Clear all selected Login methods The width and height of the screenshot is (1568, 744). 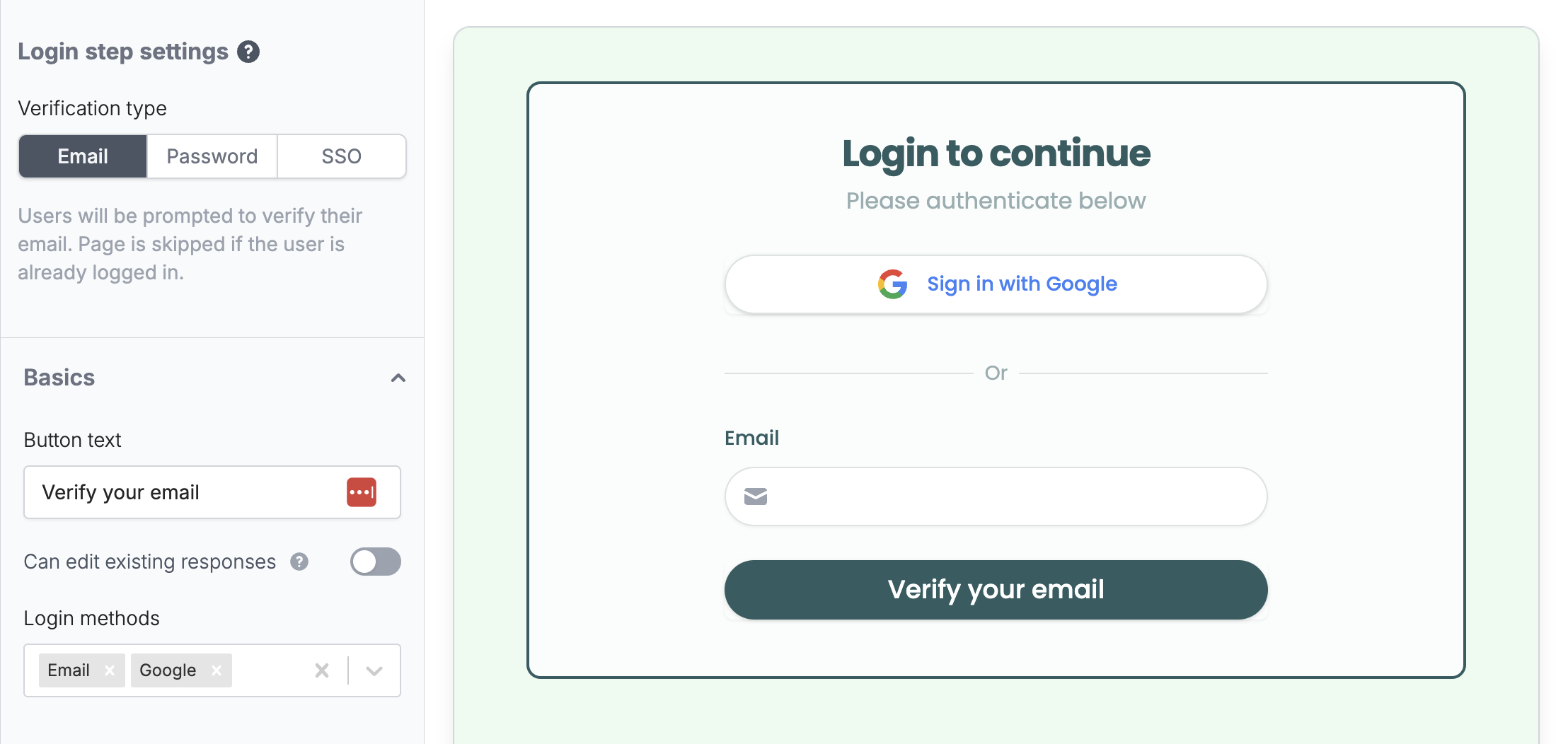click(322, 670)
